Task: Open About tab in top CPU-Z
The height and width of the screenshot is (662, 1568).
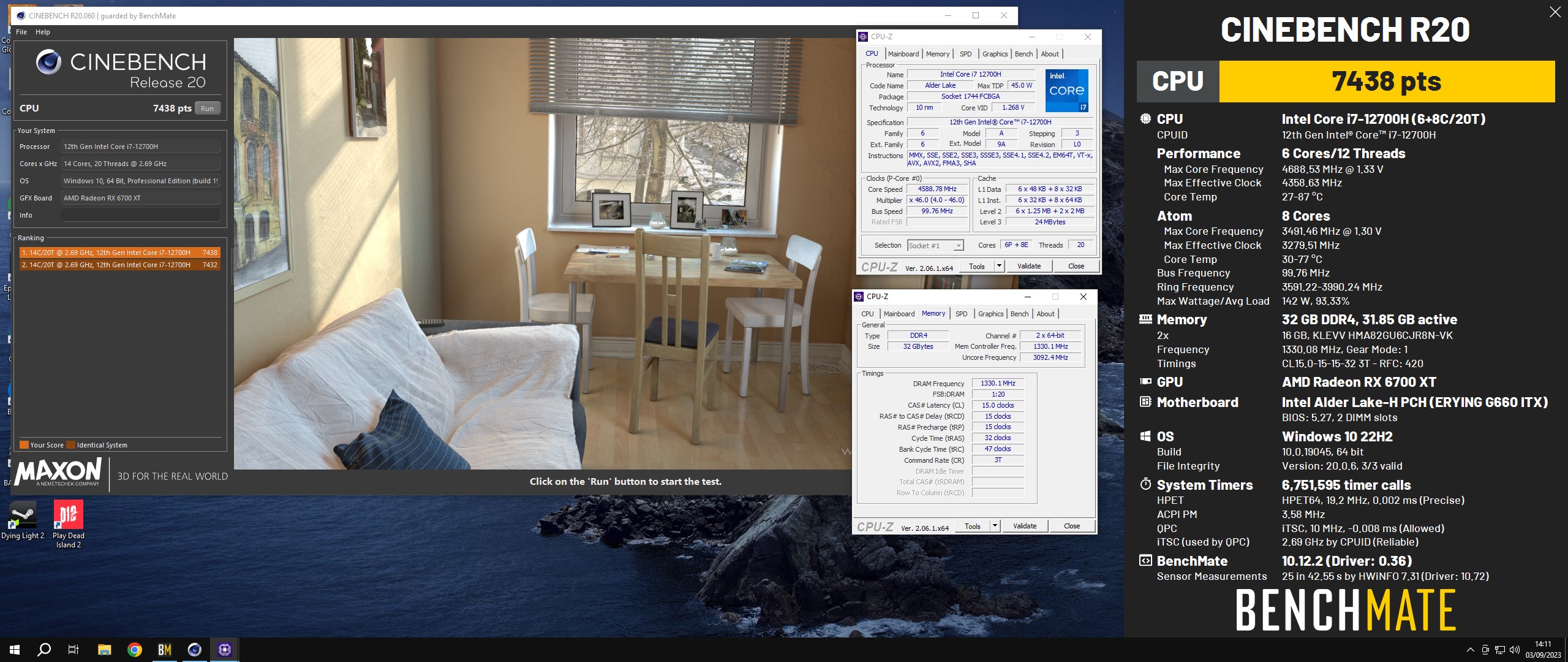Action: (1050, 54)
